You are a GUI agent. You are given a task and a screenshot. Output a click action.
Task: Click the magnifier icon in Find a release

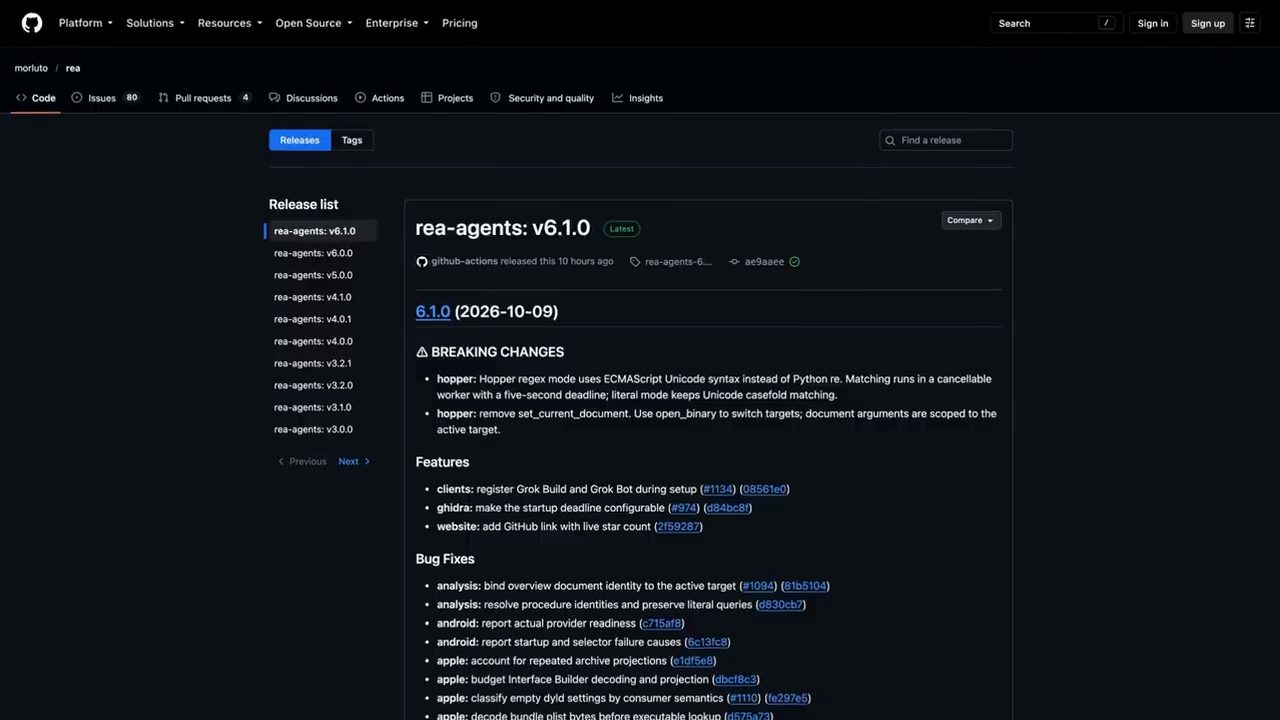tap(890, 140)
